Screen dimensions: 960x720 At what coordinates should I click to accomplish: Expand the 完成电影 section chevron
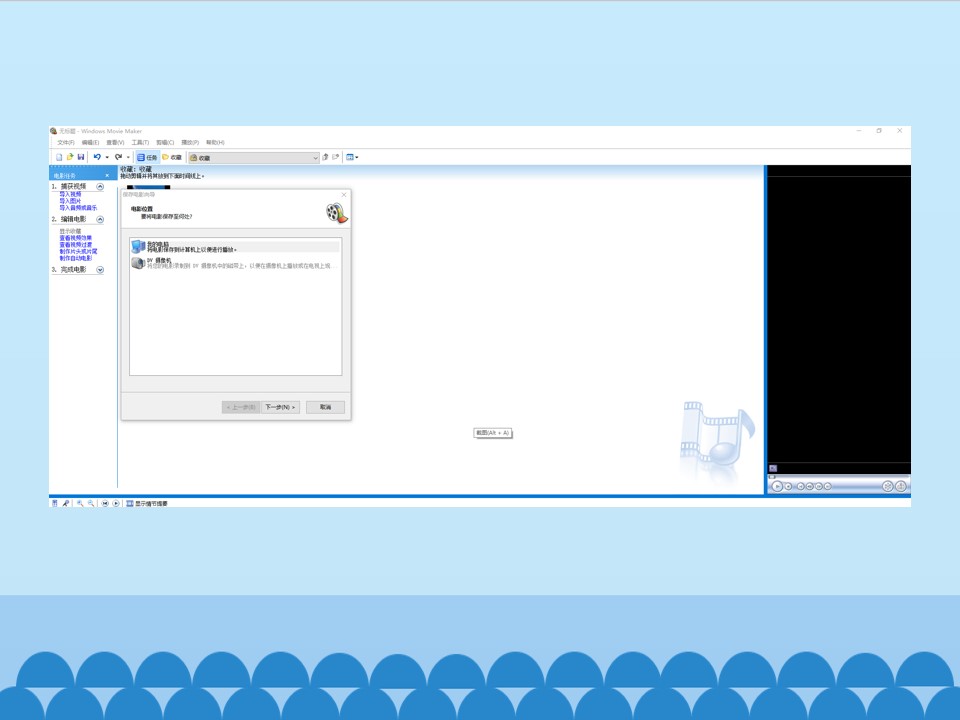(100, 269)
